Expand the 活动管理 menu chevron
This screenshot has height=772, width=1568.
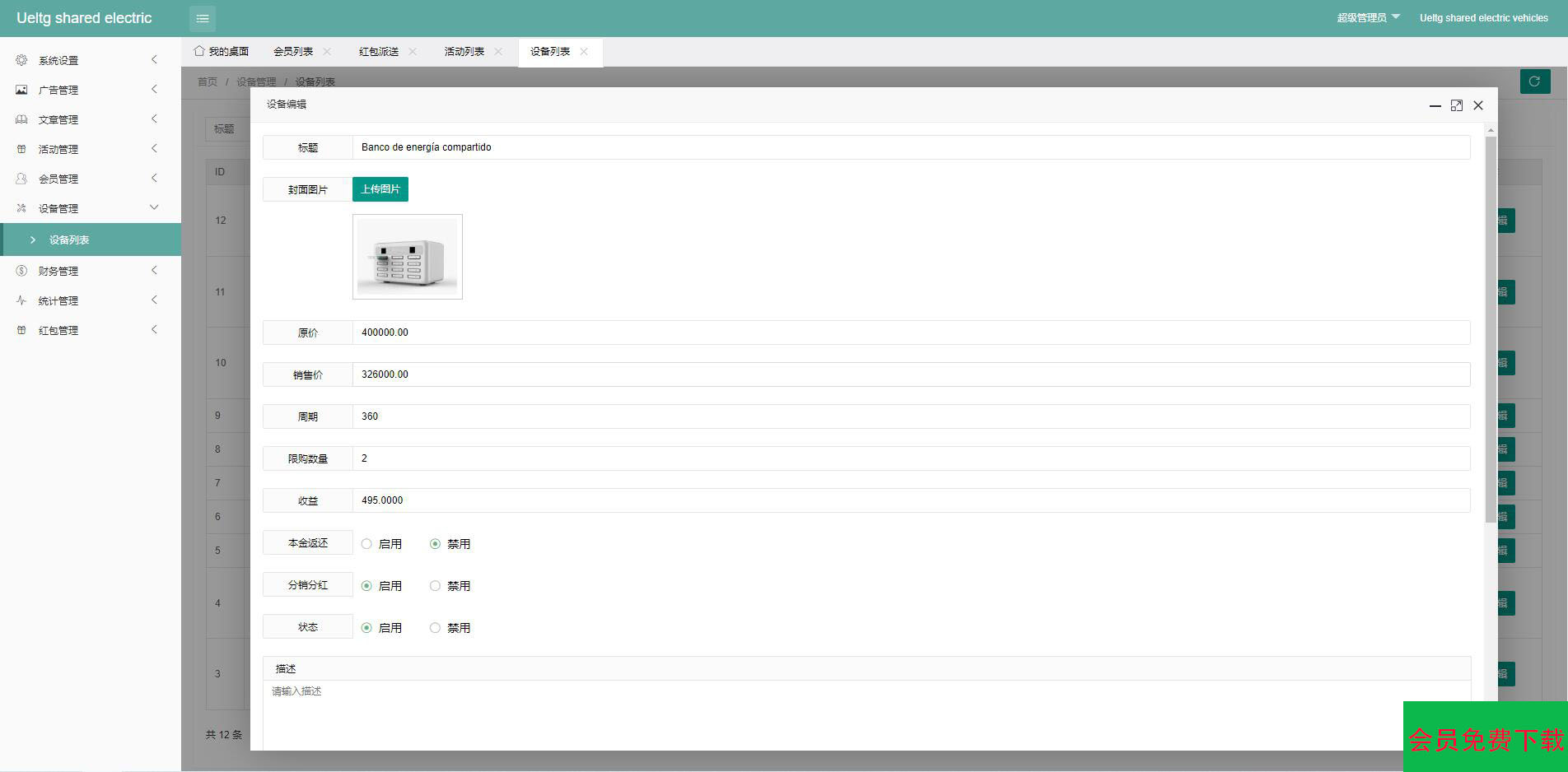tap(154, 148)
